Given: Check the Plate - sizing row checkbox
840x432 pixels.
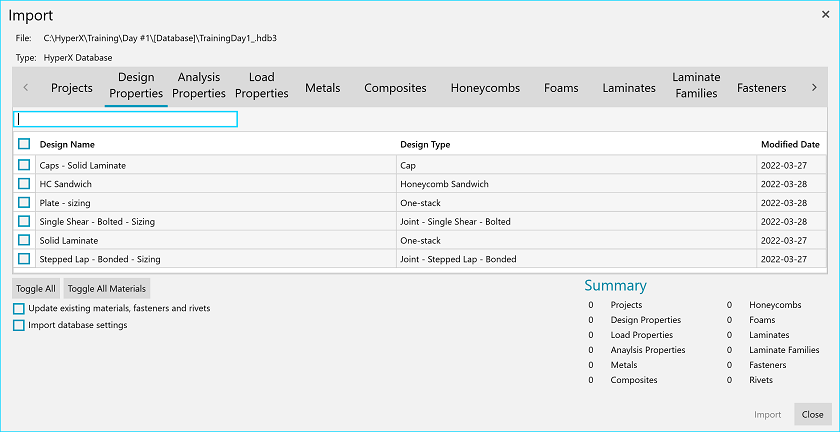Looking at the screenshot, I should pyautogui.click(x=24, y=203).
